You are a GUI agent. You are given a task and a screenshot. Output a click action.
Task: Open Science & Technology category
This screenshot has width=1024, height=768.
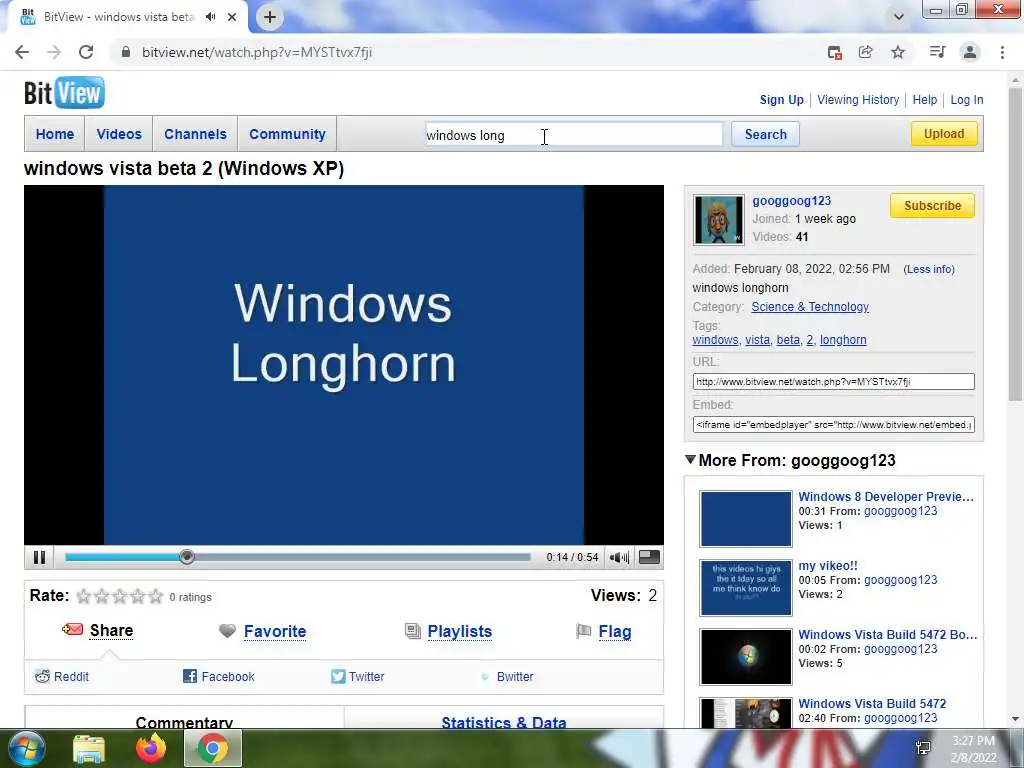pos(810,307)
